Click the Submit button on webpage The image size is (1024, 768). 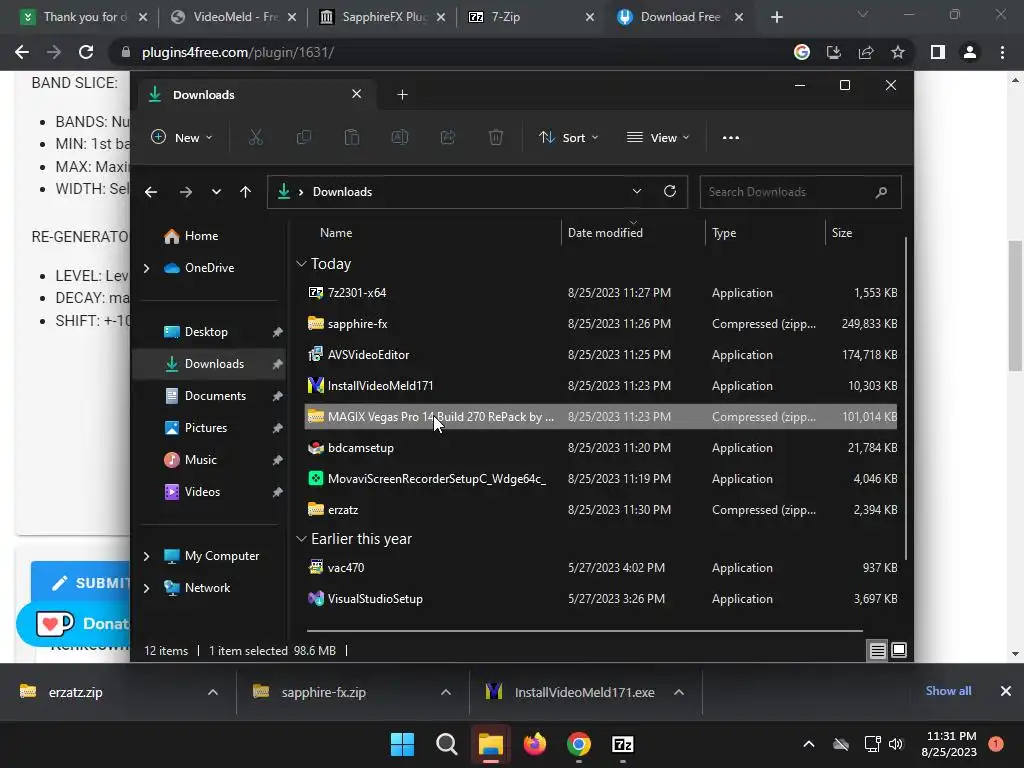point(80,583)
